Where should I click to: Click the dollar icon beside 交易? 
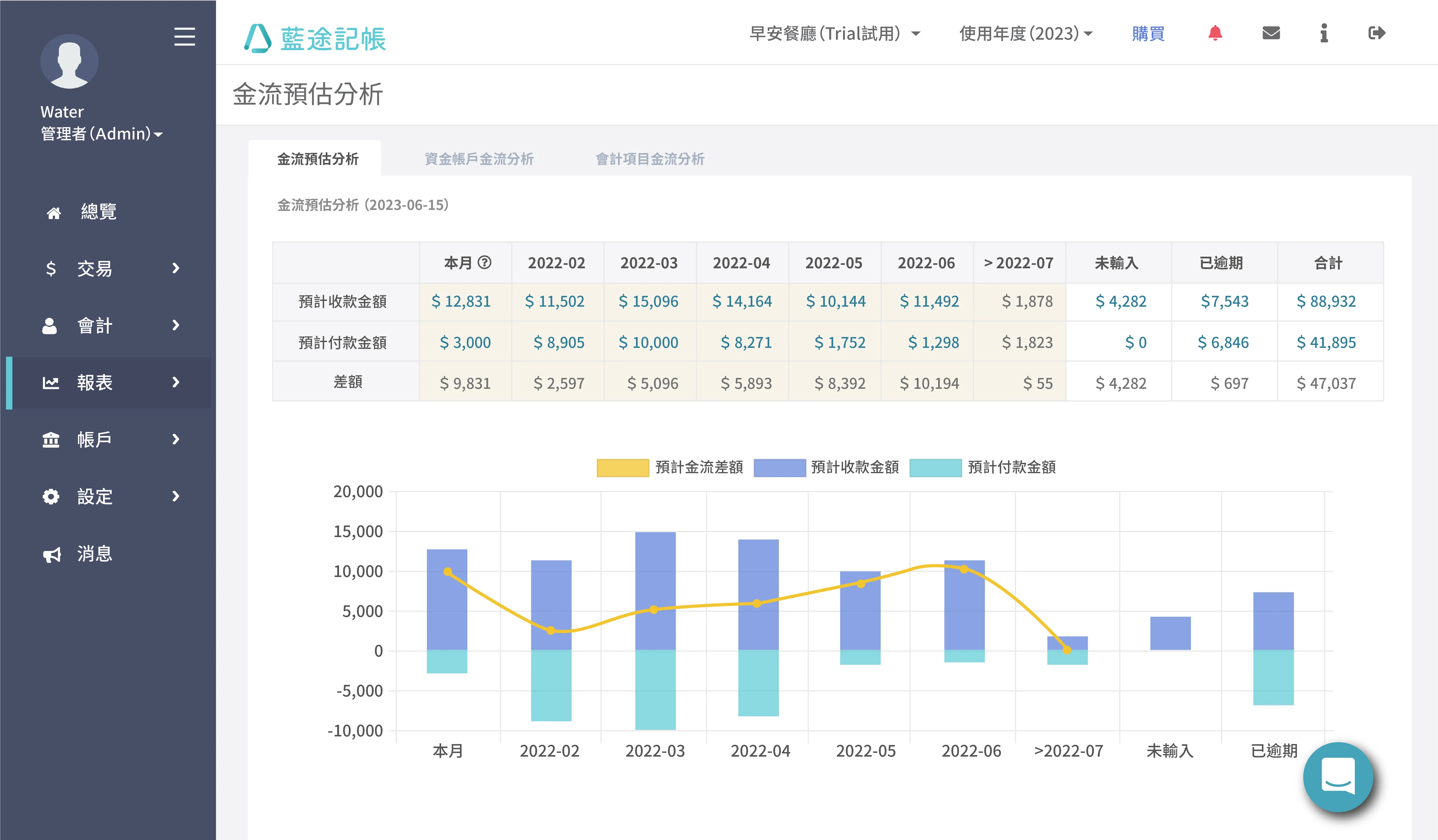(51, 268)
